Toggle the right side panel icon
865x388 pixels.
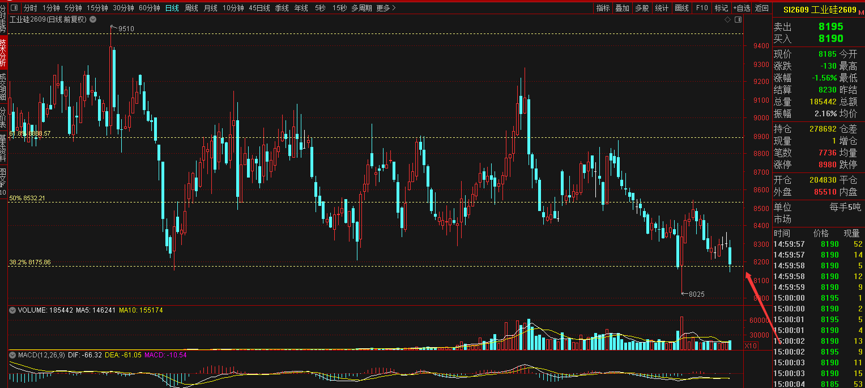pyautogui.click(x=739, y=19)
